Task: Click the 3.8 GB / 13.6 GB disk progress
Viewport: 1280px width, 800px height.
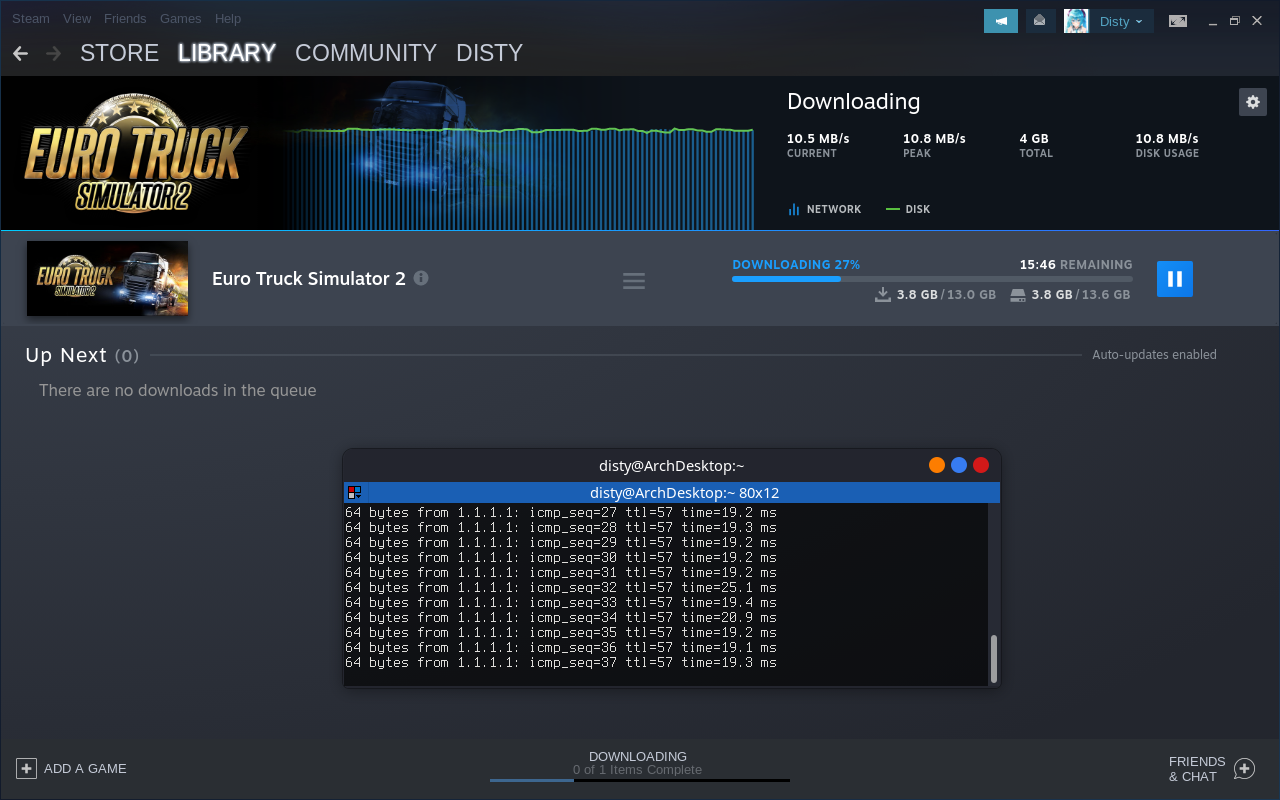Action: (x=1070, y=295)
